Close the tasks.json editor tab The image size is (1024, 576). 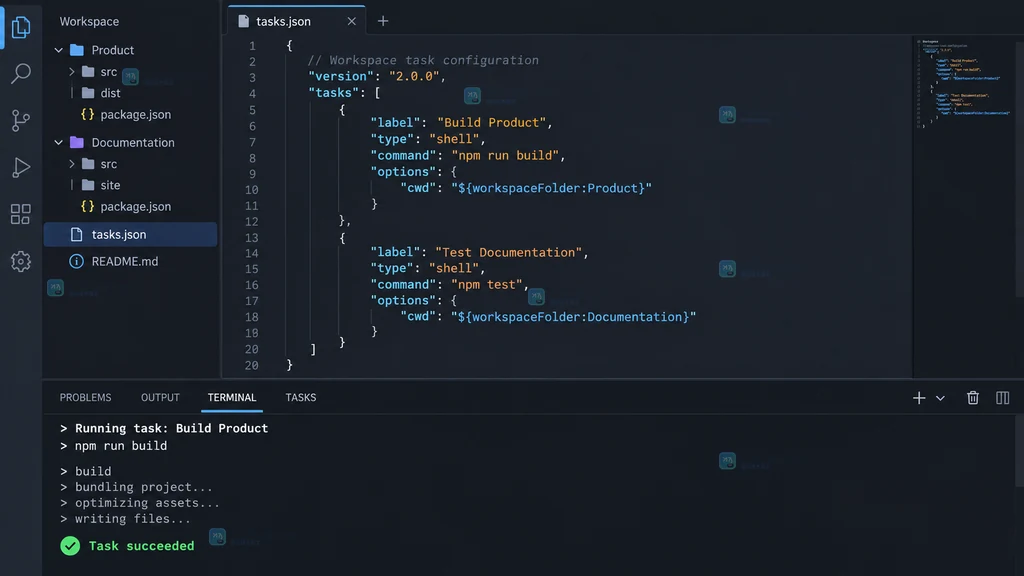click(351, 21)
